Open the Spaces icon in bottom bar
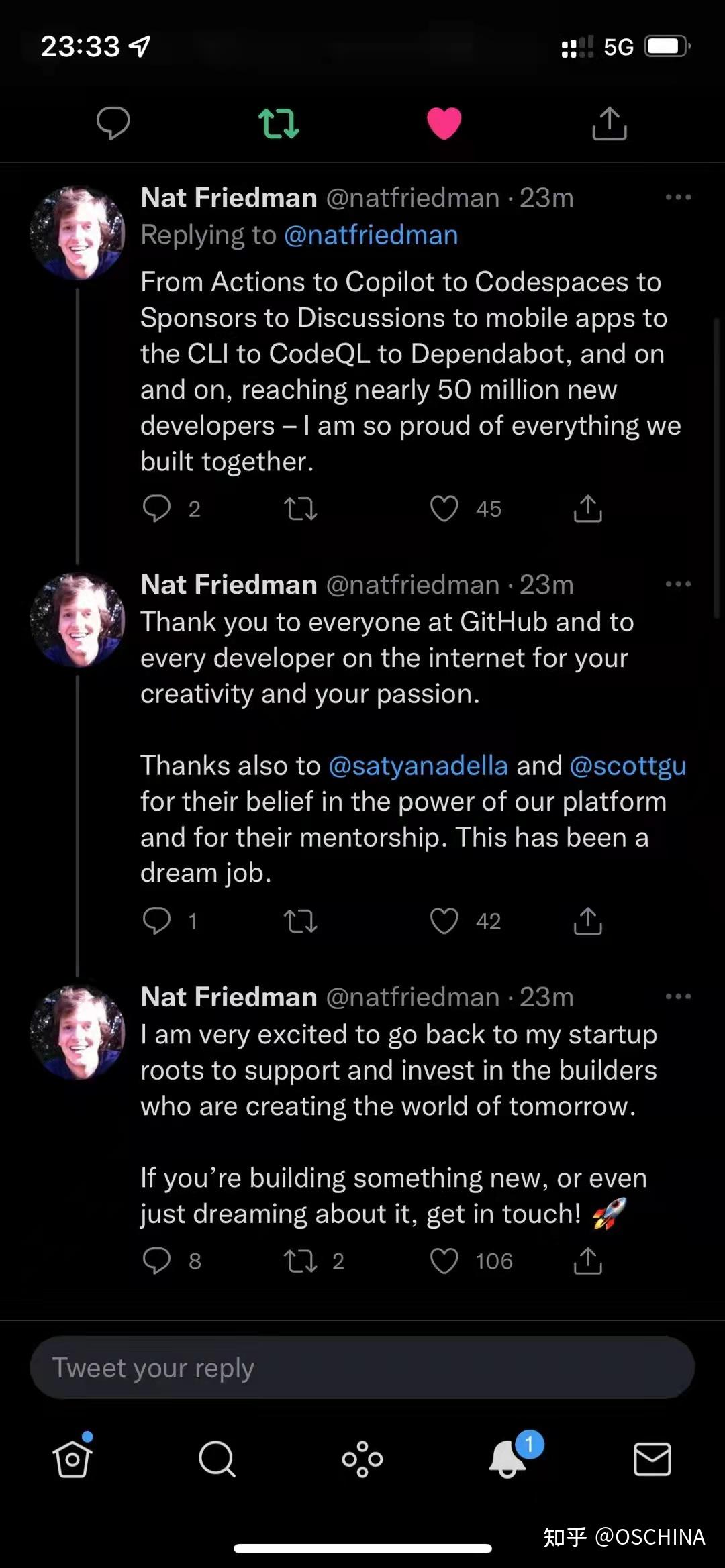Screen dimensions: 725x1568 (362, 1459)
